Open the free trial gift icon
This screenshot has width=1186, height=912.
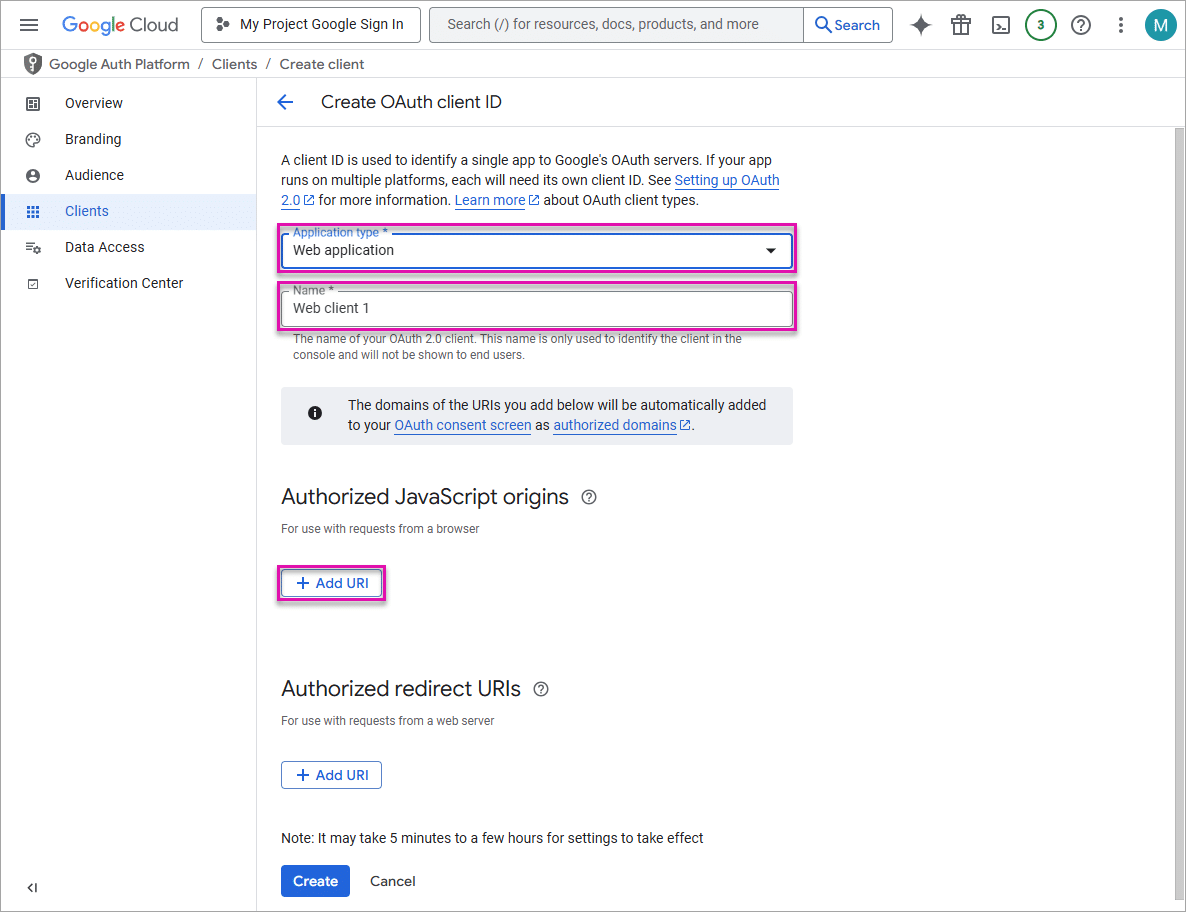(x=960, y=24)
